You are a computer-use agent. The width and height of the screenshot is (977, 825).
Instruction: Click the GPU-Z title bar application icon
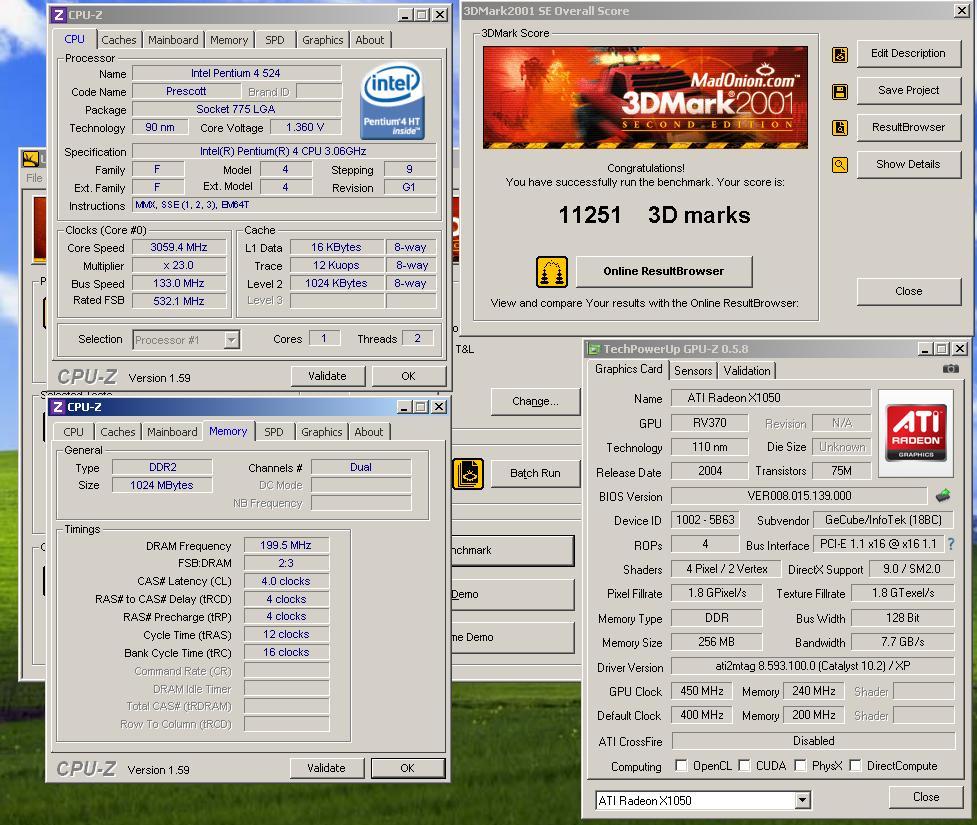pyautogui.click(x=594, y=349)
